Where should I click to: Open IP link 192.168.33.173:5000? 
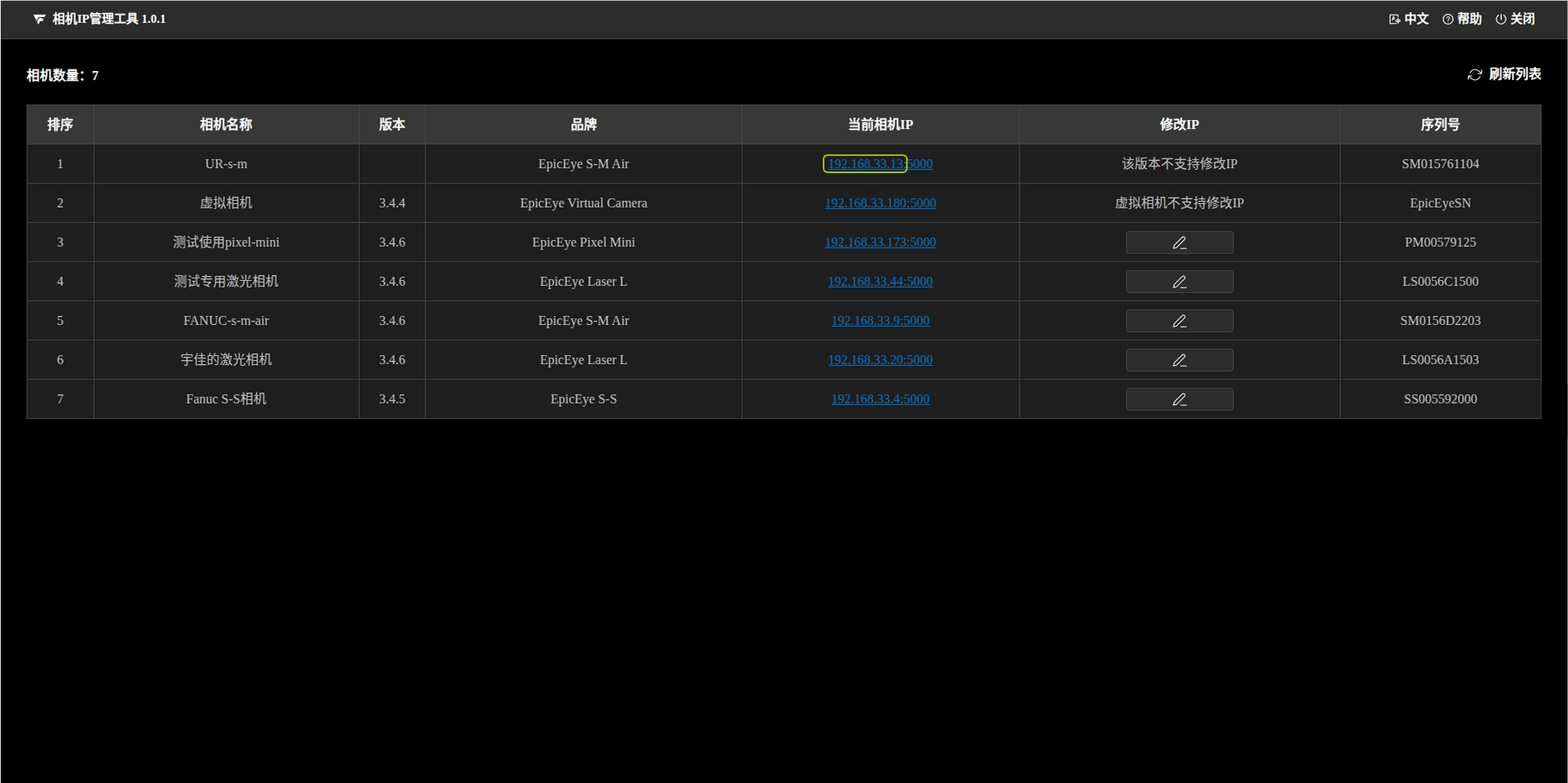point(879,242)
